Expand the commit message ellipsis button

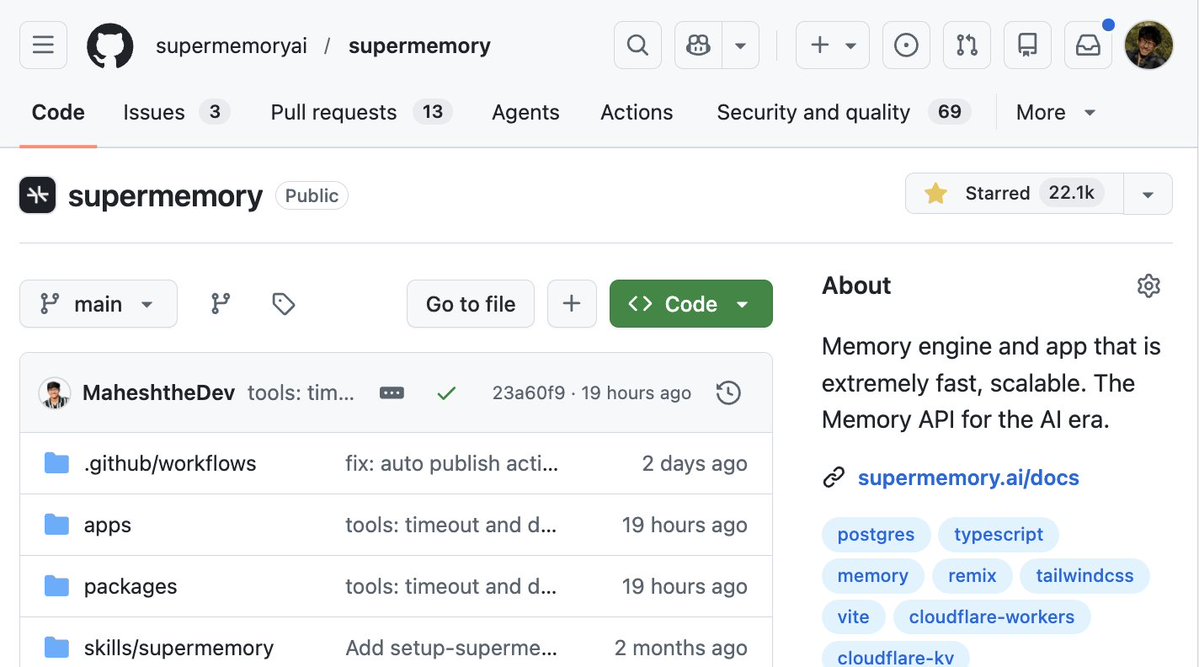pos(392,393)
